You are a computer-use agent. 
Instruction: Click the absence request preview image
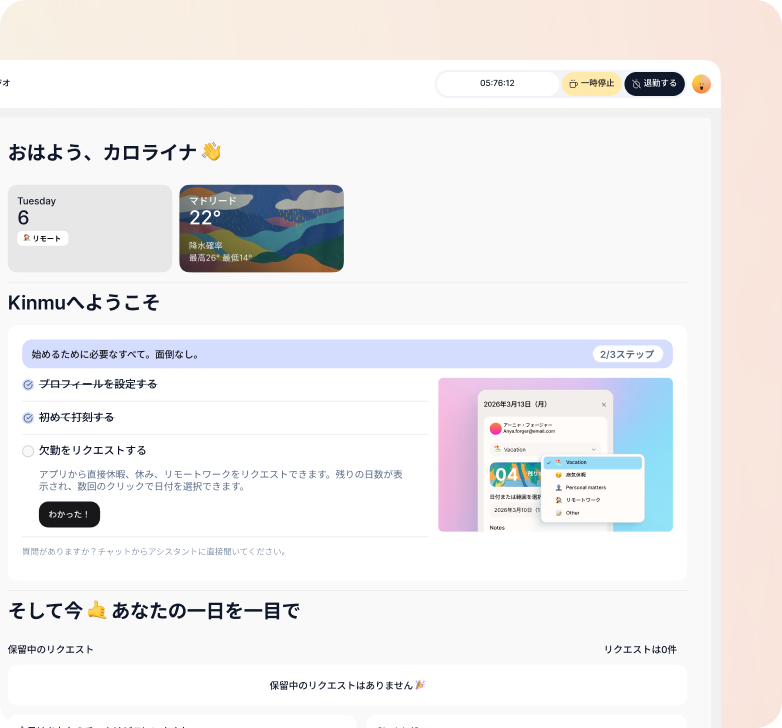click(555, 455)
